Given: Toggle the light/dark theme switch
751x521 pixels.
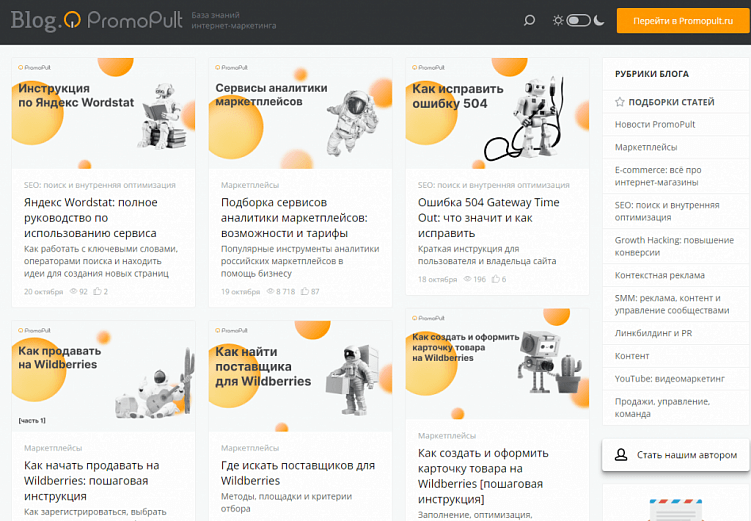Looking at the screenshot, I should click(578, 21).
